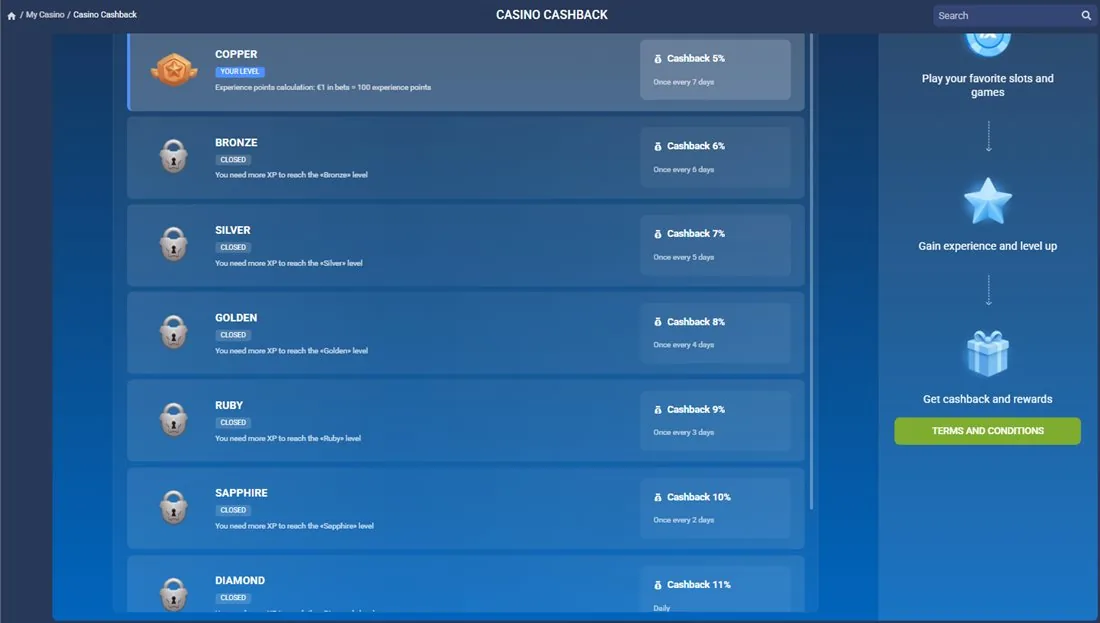Click the money bag icon beside Cashback 5%

click(658, 59)
